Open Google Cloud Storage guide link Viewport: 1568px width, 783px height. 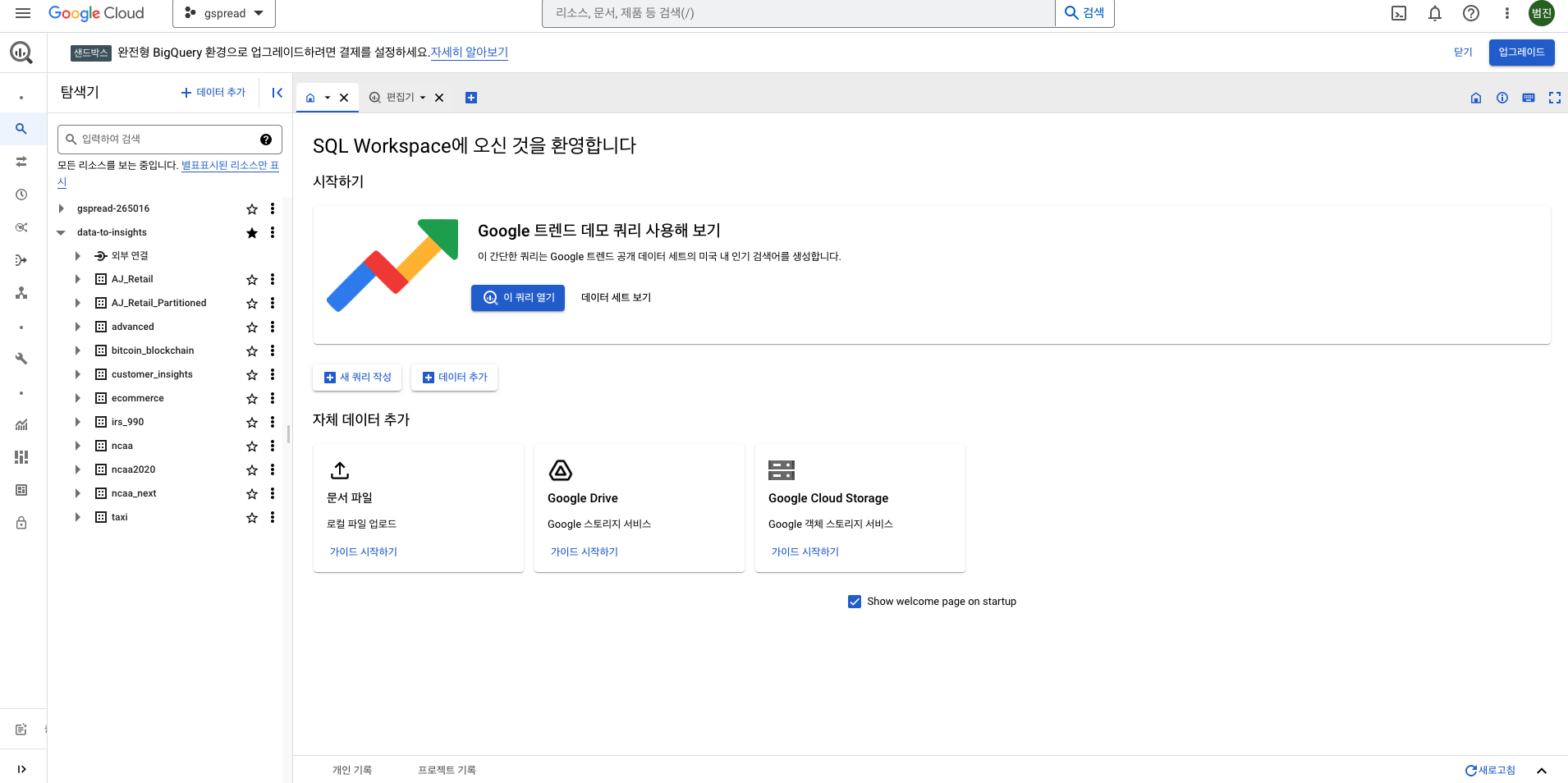click(x=805, y=552)
